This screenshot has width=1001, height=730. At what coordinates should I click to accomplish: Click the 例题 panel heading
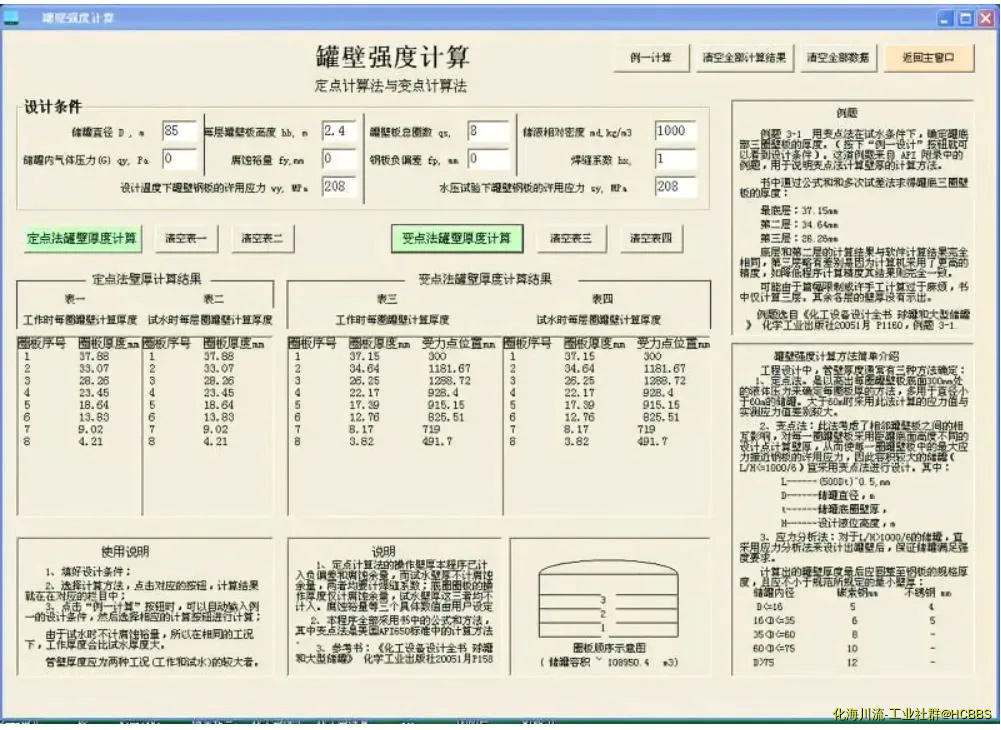tap(847, 113)
